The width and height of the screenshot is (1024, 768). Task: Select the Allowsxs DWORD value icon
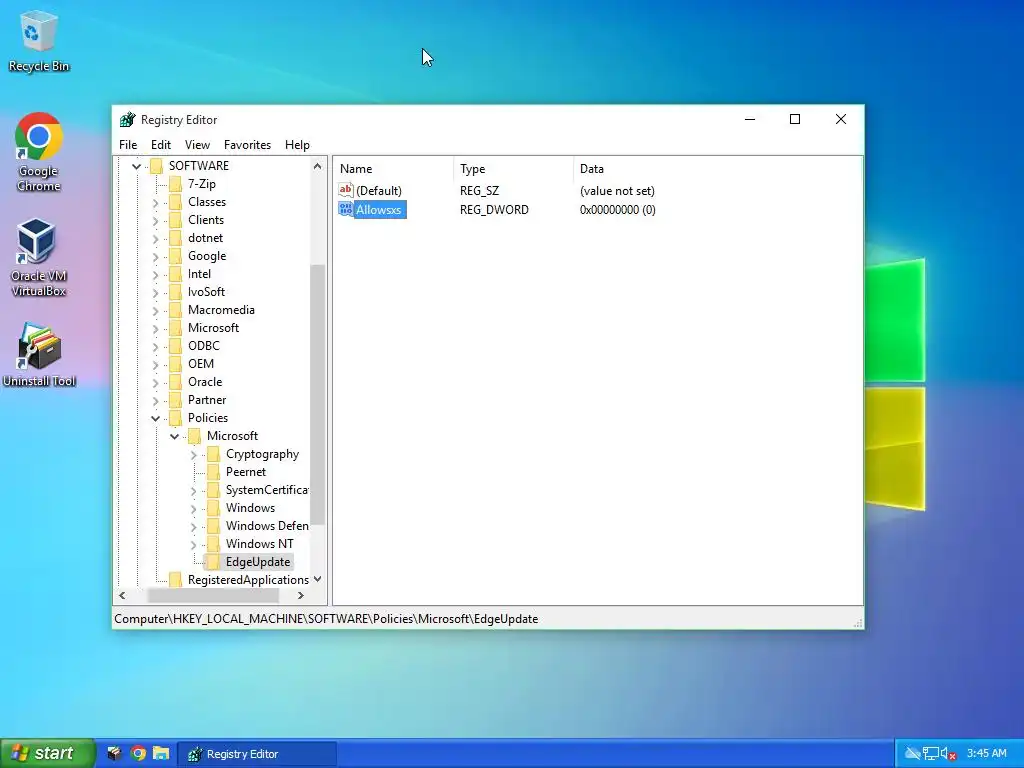click(345, 209)
